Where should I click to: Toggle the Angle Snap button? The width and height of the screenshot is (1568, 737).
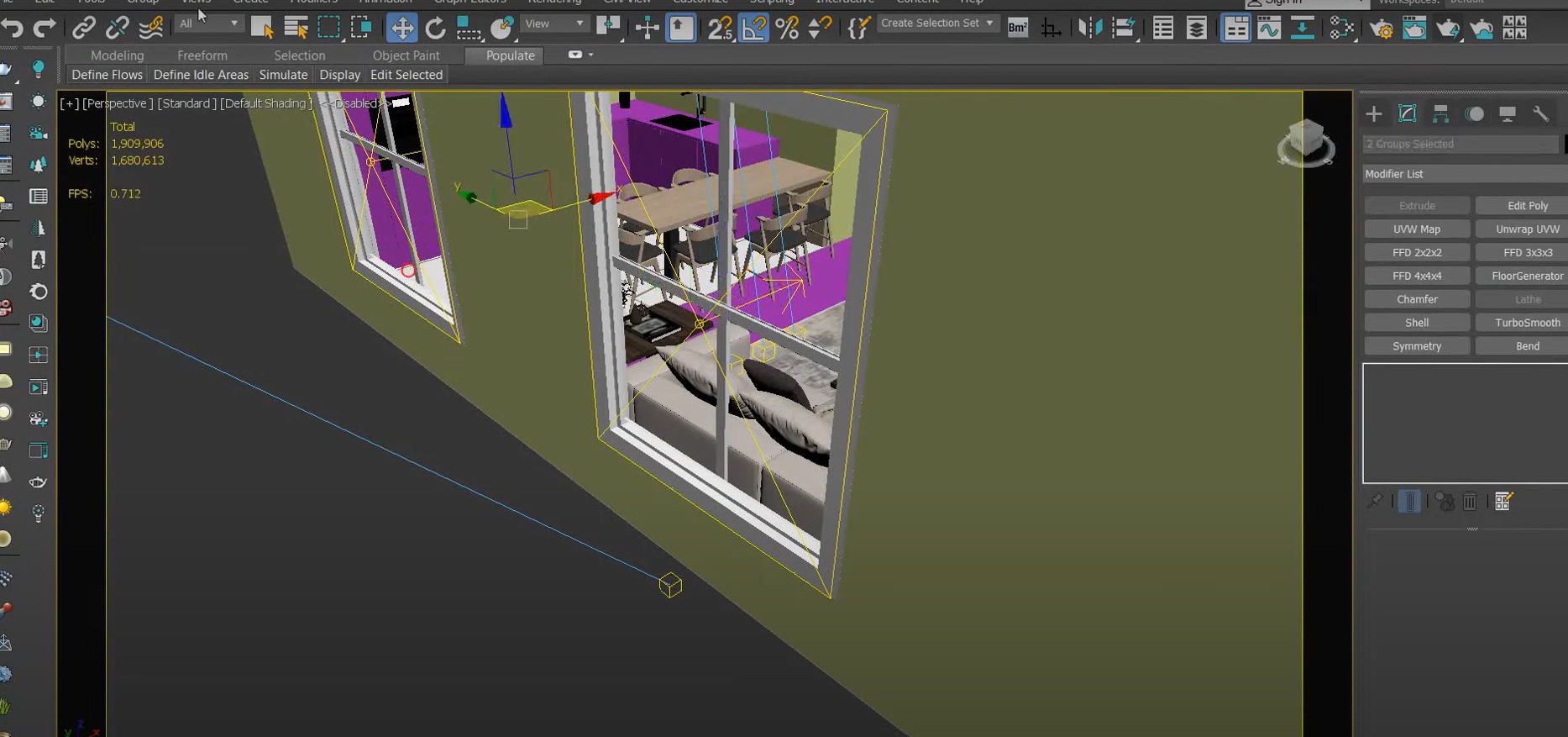[754, 28]
